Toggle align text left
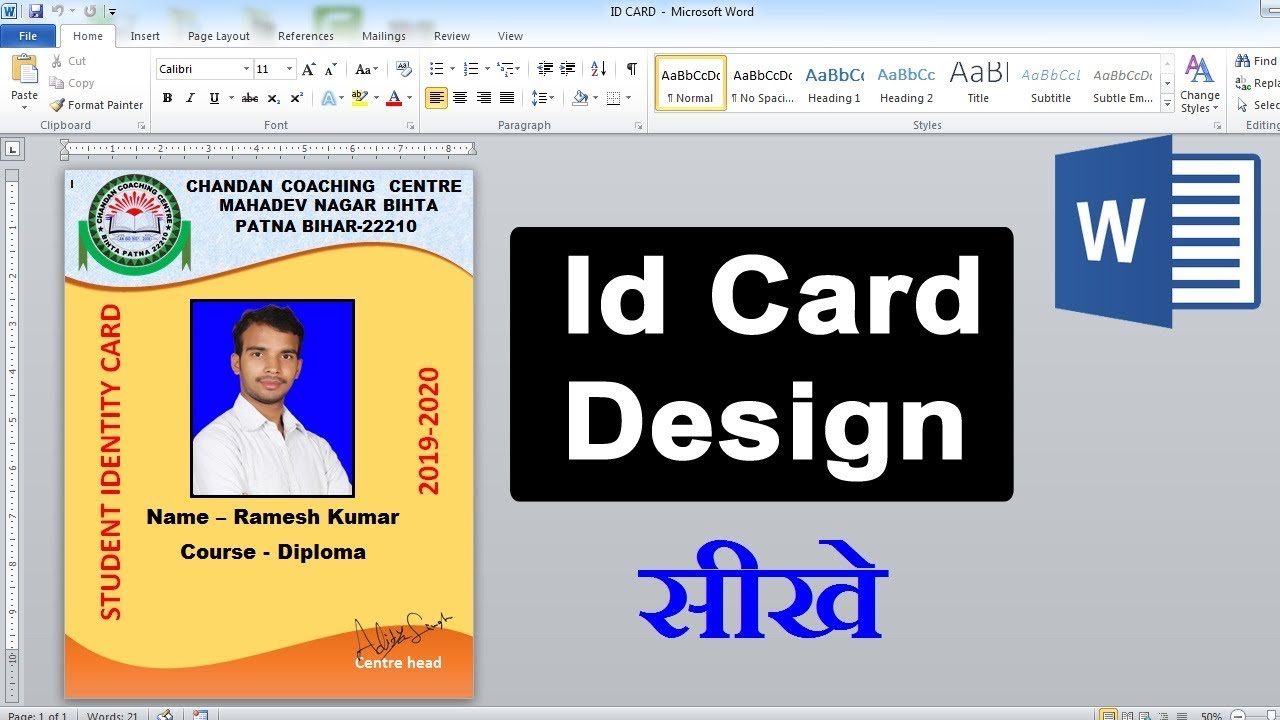The image size is (1280, 720). pos(436,98)
